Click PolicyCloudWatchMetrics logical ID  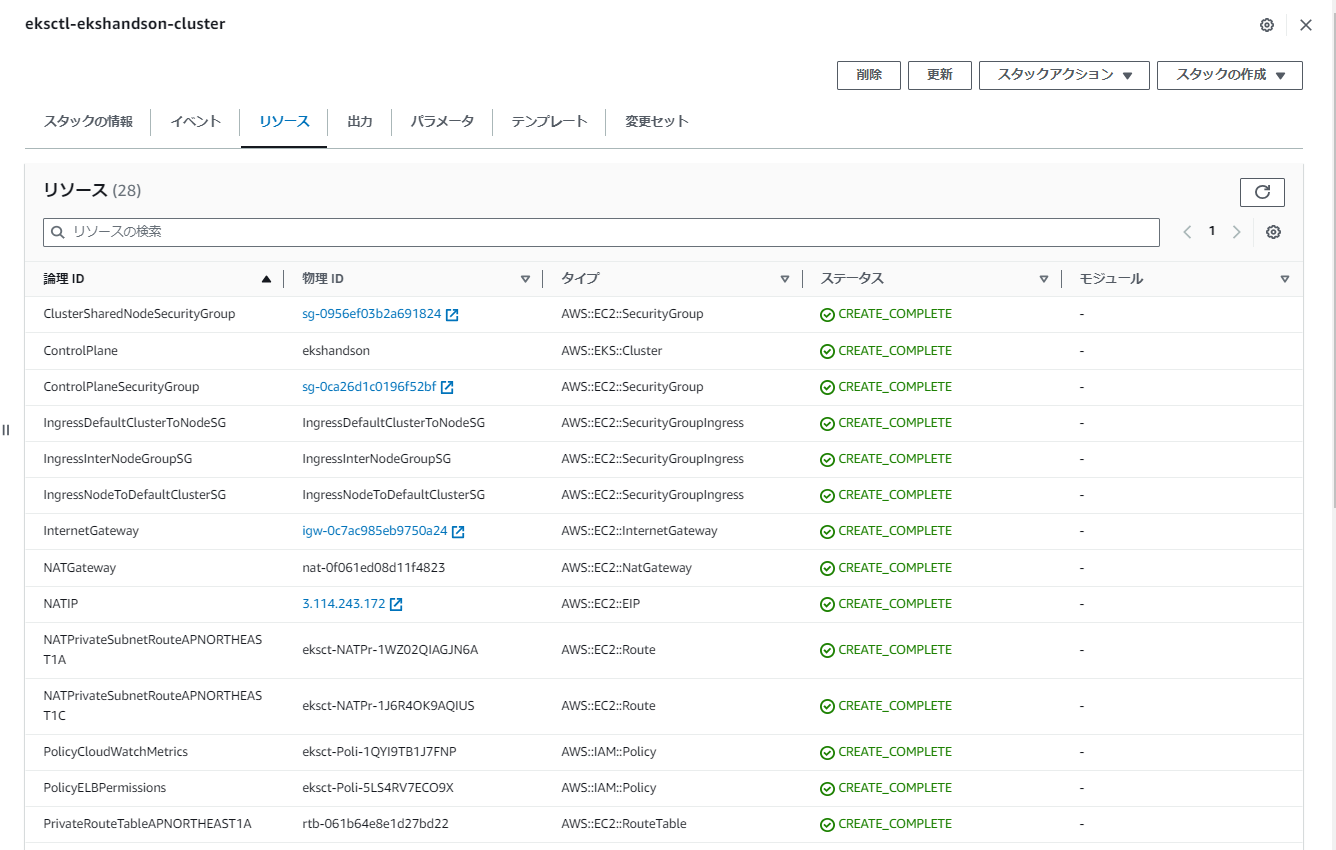(116, 752)
